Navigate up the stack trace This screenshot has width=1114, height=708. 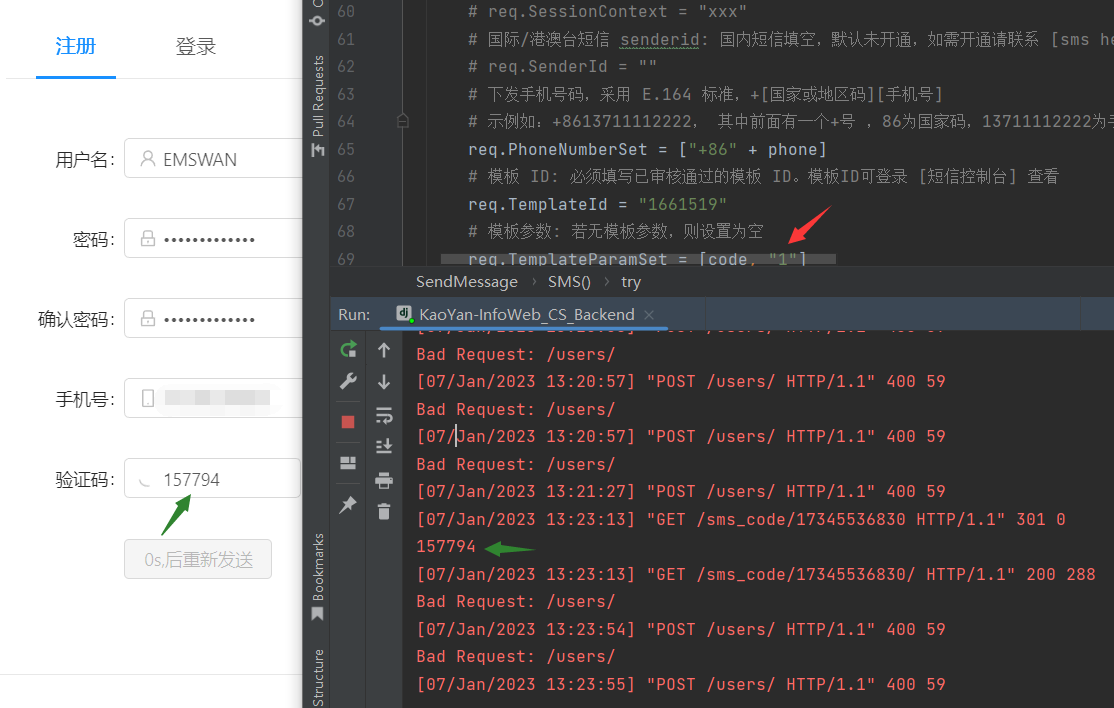click(x=384, y=350)
